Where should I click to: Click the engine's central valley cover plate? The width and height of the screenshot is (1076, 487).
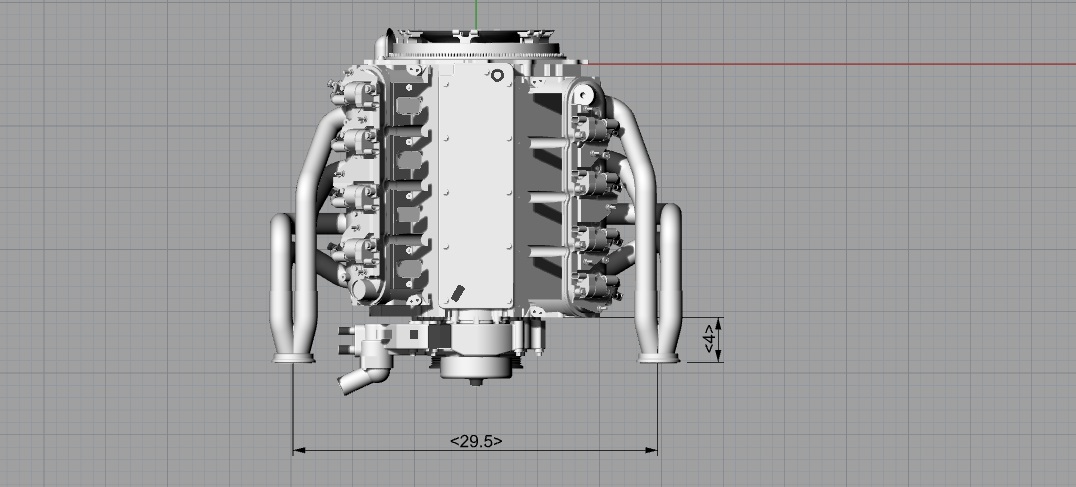point(476,187)
